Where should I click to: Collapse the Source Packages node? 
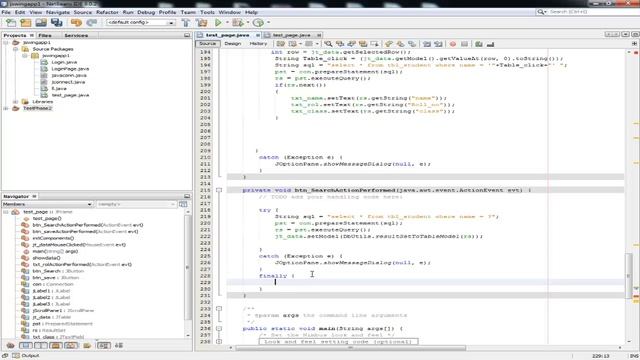[16, 49]
